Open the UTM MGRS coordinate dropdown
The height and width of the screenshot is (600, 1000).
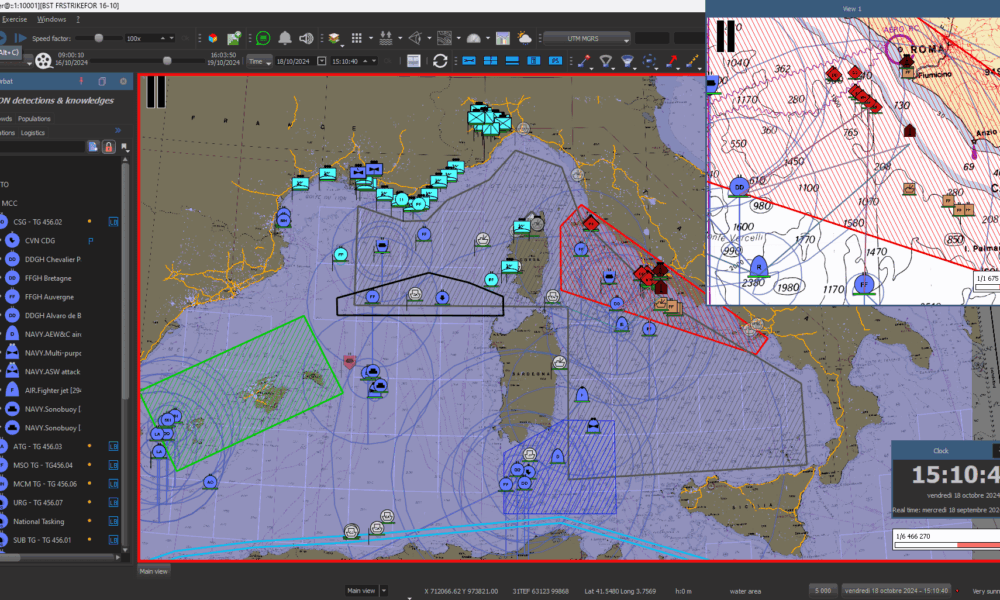[x=587, y=38]
